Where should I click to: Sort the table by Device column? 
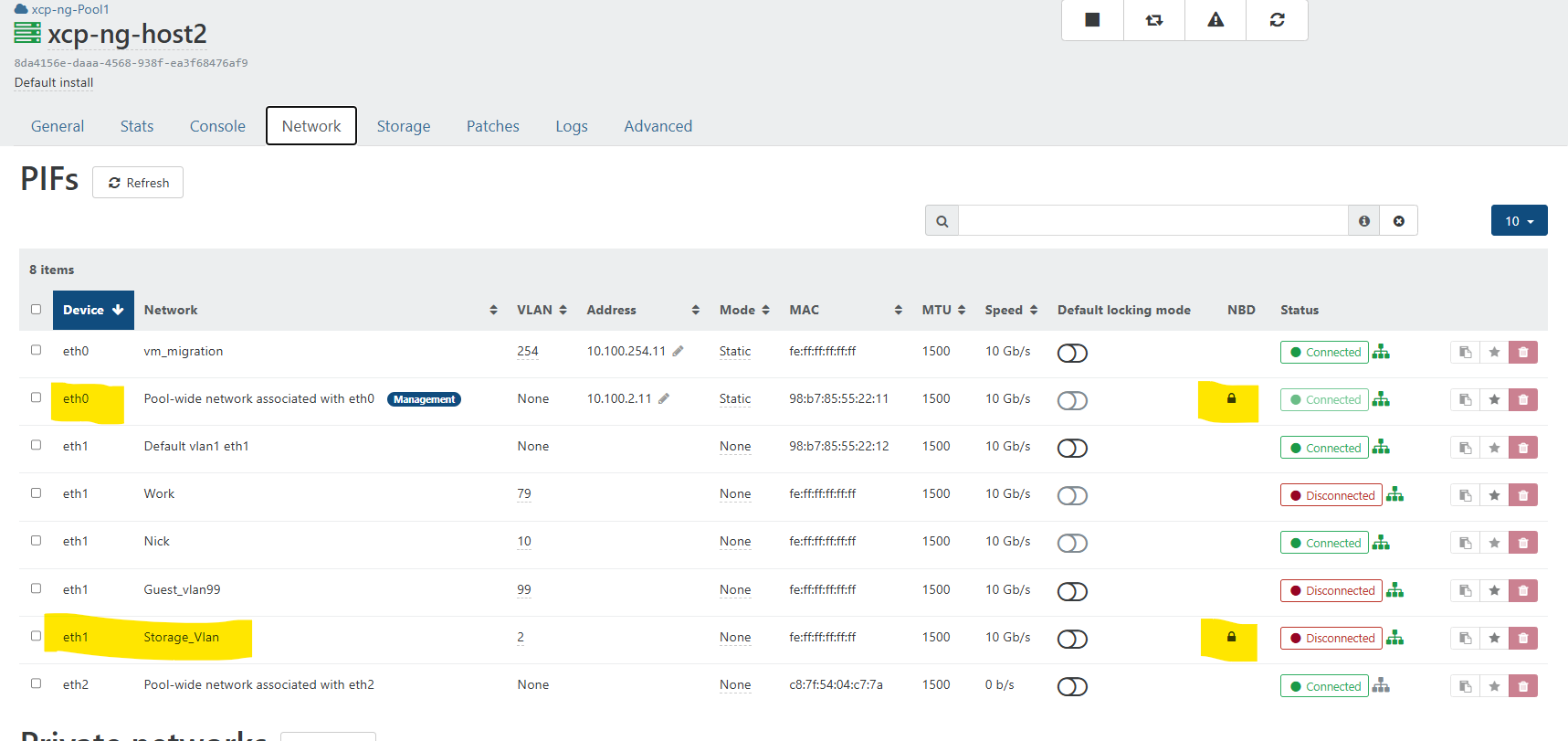[x=93, y=310]
